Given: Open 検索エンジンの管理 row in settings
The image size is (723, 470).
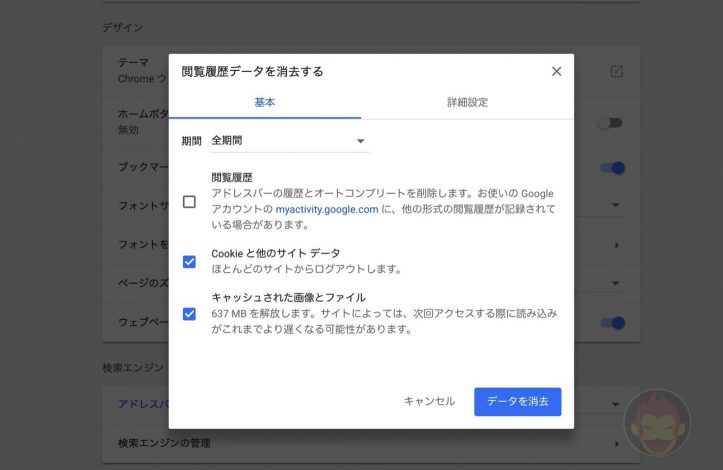Looking at the screenshot, I should click(371, 443).
